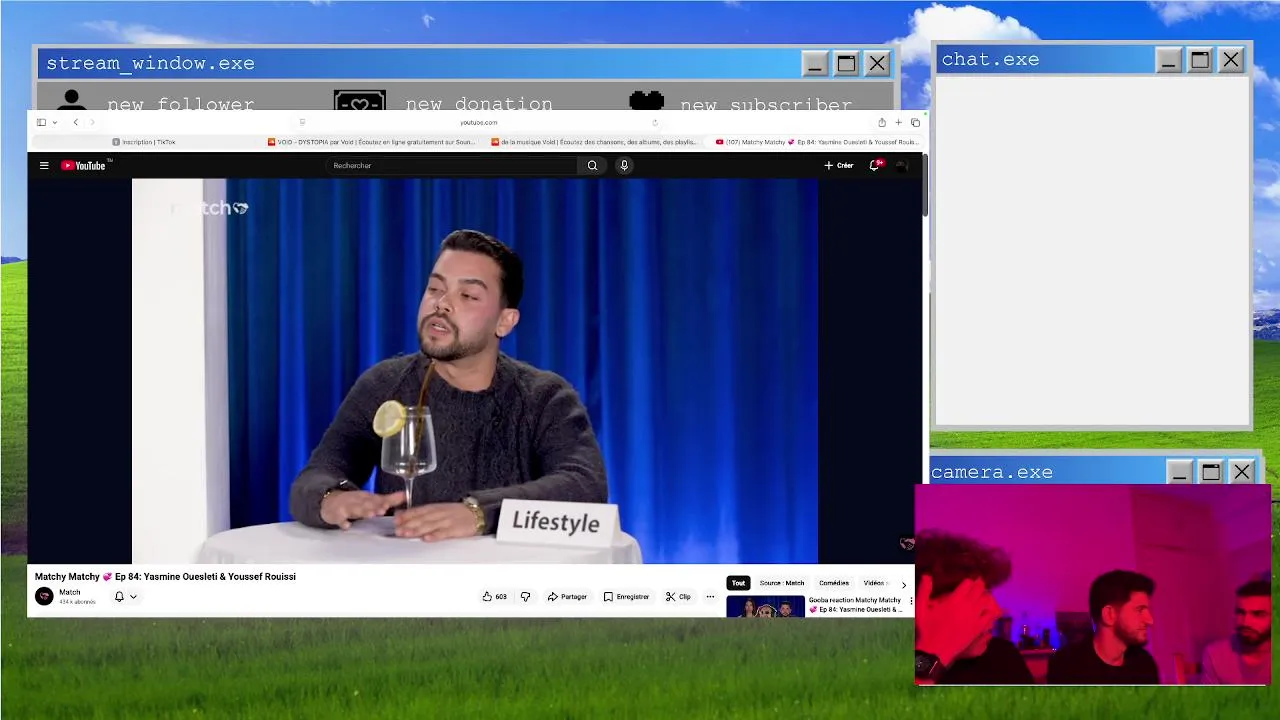Image resolution: width=1280 pixels, height=720 pixels.
Task: Click the new follower person icon
Action: pyautogui.click(x=71, y=100)
